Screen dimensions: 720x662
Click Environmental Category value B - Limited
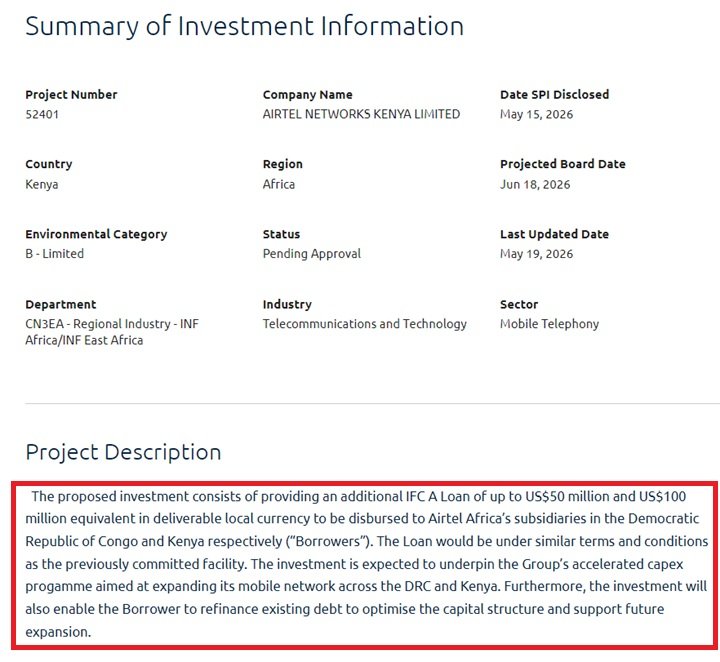click(54, 253)
